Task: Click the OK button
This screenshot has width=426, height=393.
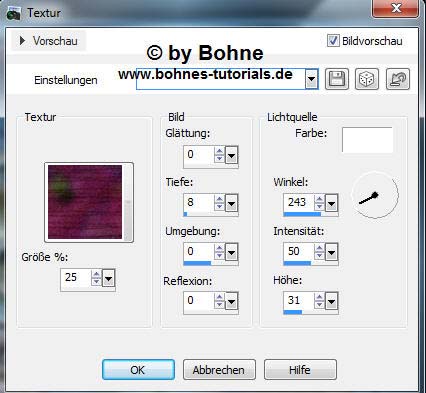Action: (138, 370)
